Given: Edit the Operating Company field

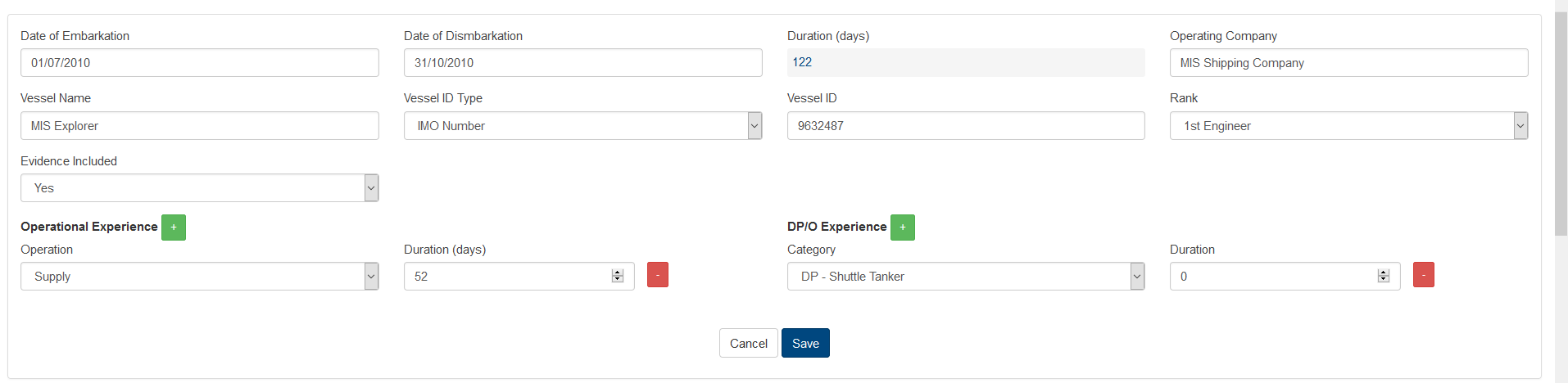Looking at the screenshot, I should (x=1348, y=63).
